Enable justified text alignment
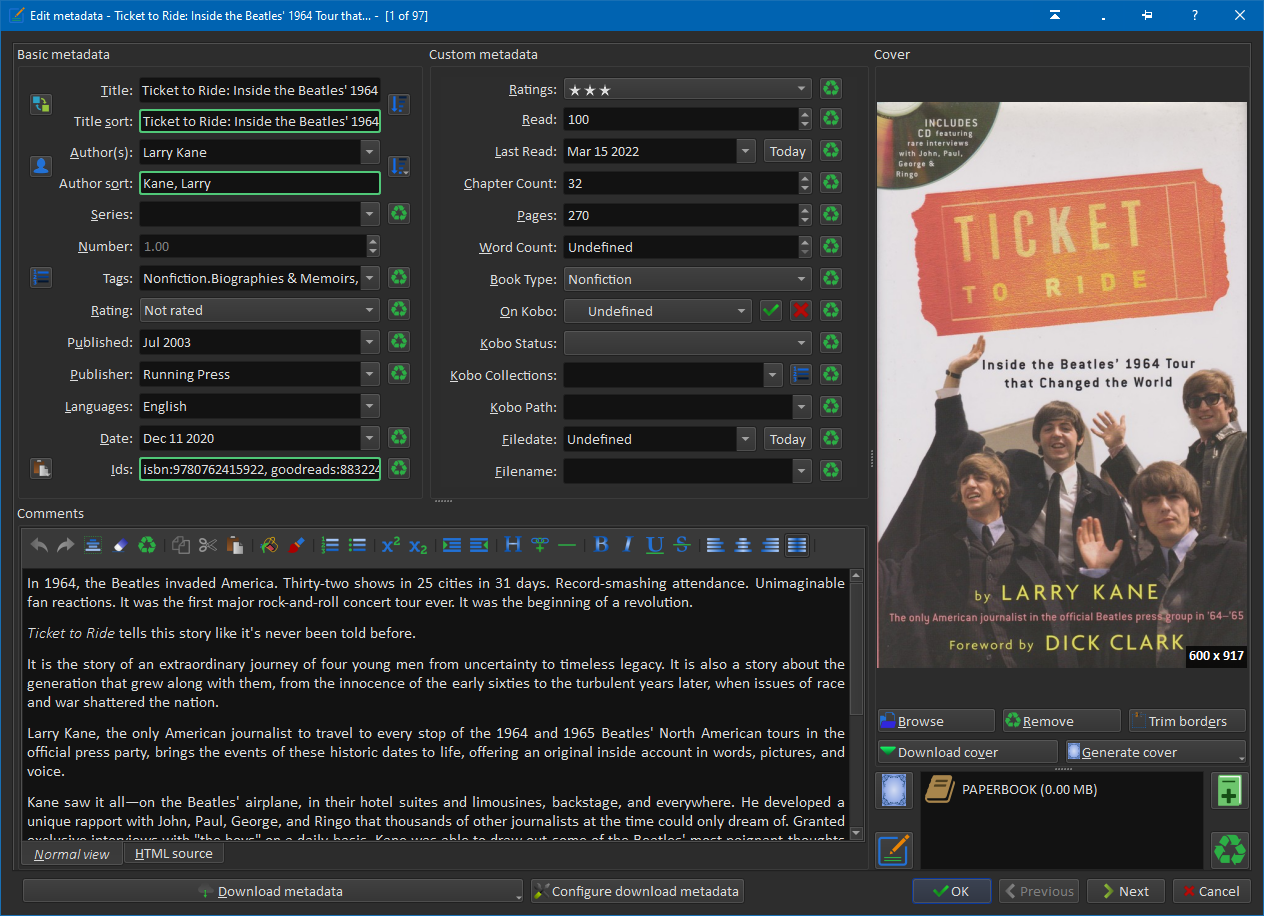This screenshot has width=1264, height=916. 797,545
